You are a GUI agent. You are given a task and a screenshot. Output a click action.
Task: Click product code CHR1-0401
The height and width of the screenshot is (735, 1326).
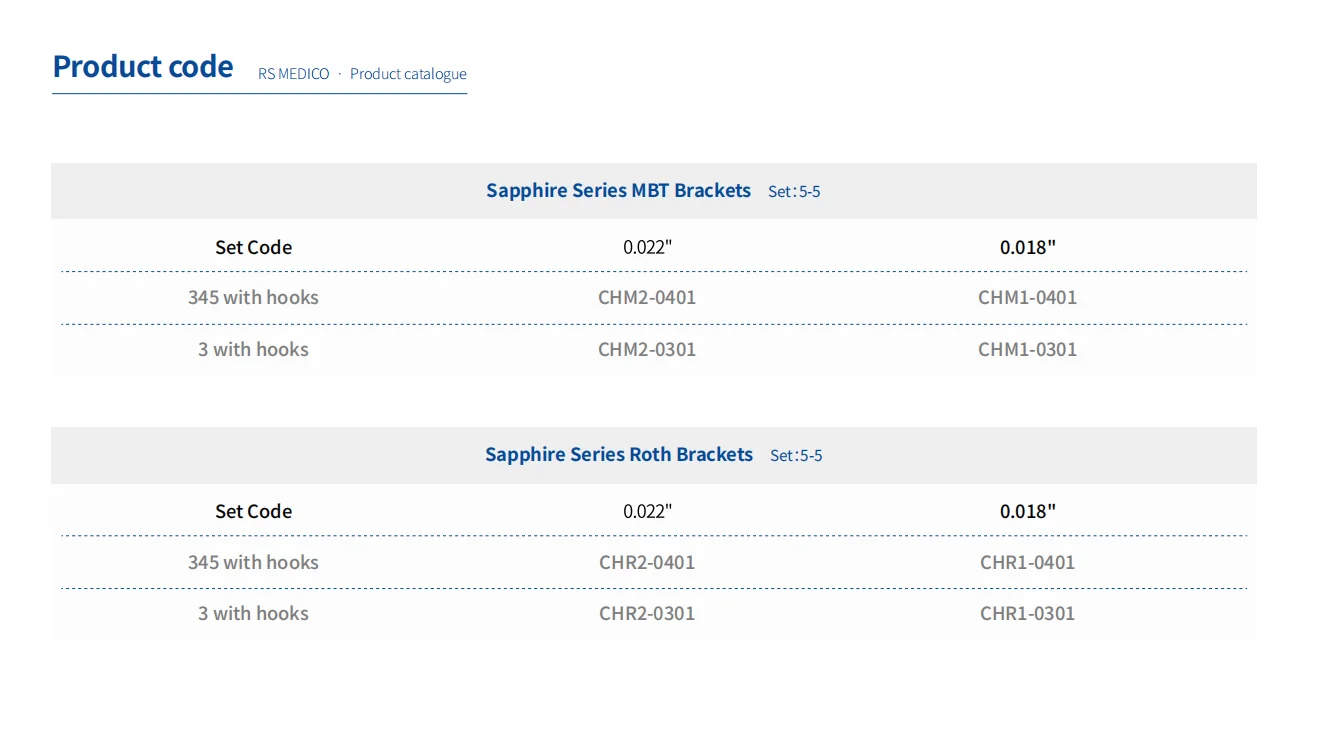[1027, 562]
